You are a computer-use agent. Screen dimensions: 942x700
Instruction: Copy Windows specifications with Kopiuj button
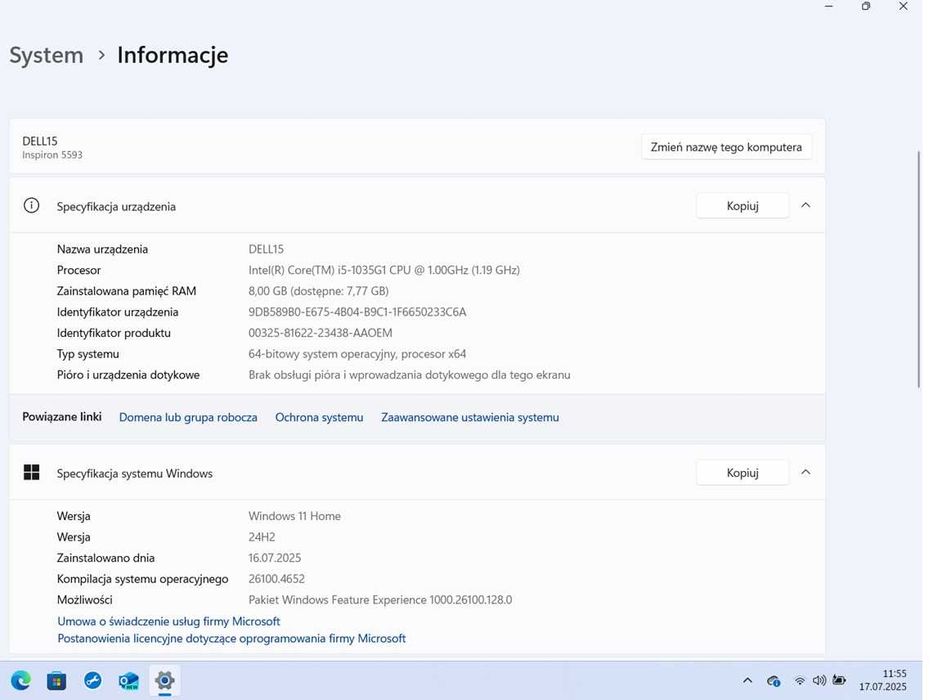coord(743,472)
